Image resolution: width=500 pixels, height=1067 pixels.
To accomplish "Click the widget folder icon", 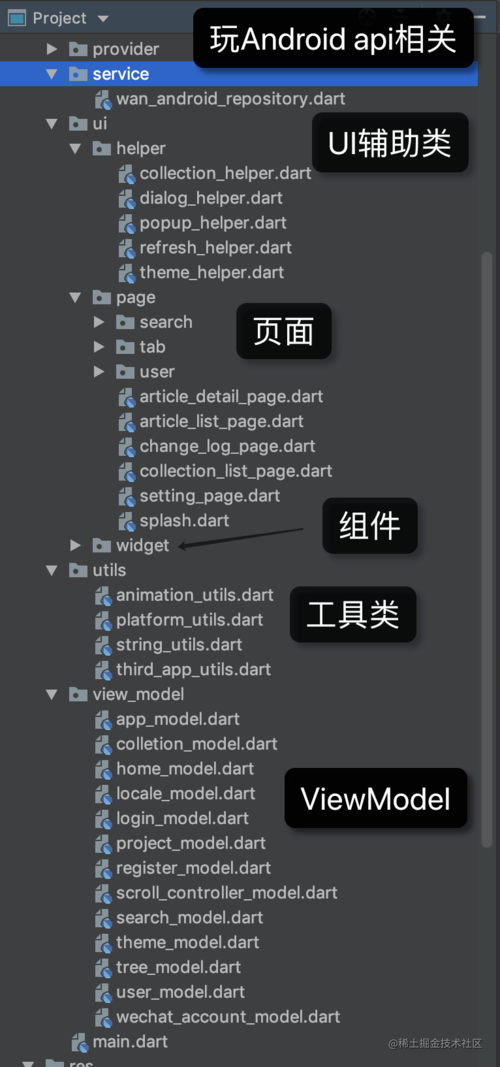I will tap(101, 546).
